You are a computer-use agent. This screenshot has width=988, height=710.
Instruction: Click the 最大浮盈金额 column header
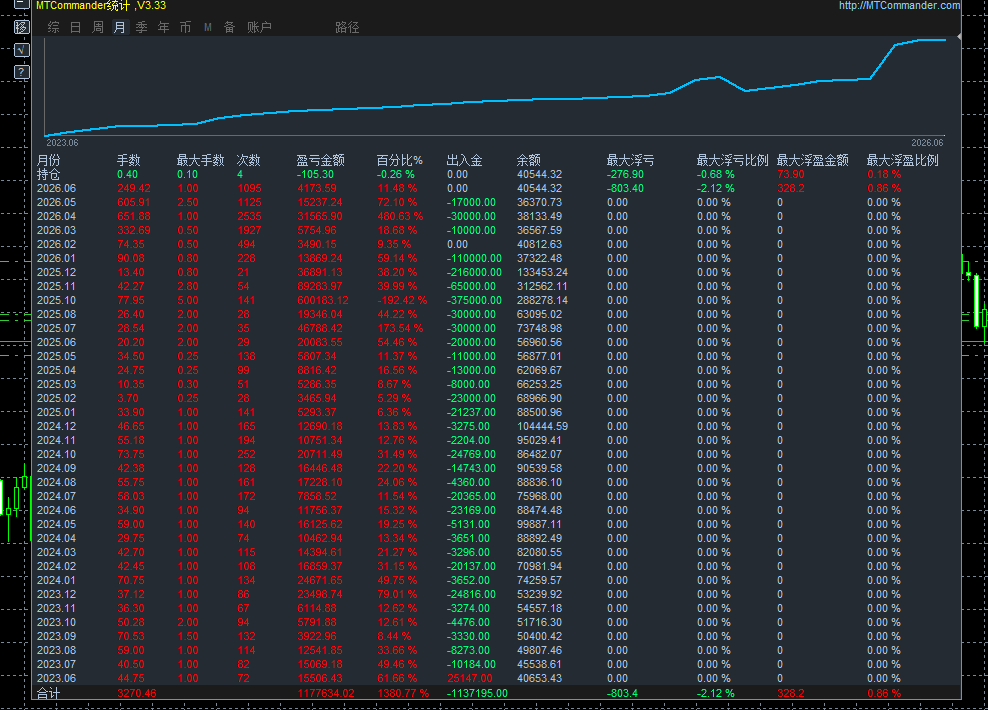click(x=812, y=160)
